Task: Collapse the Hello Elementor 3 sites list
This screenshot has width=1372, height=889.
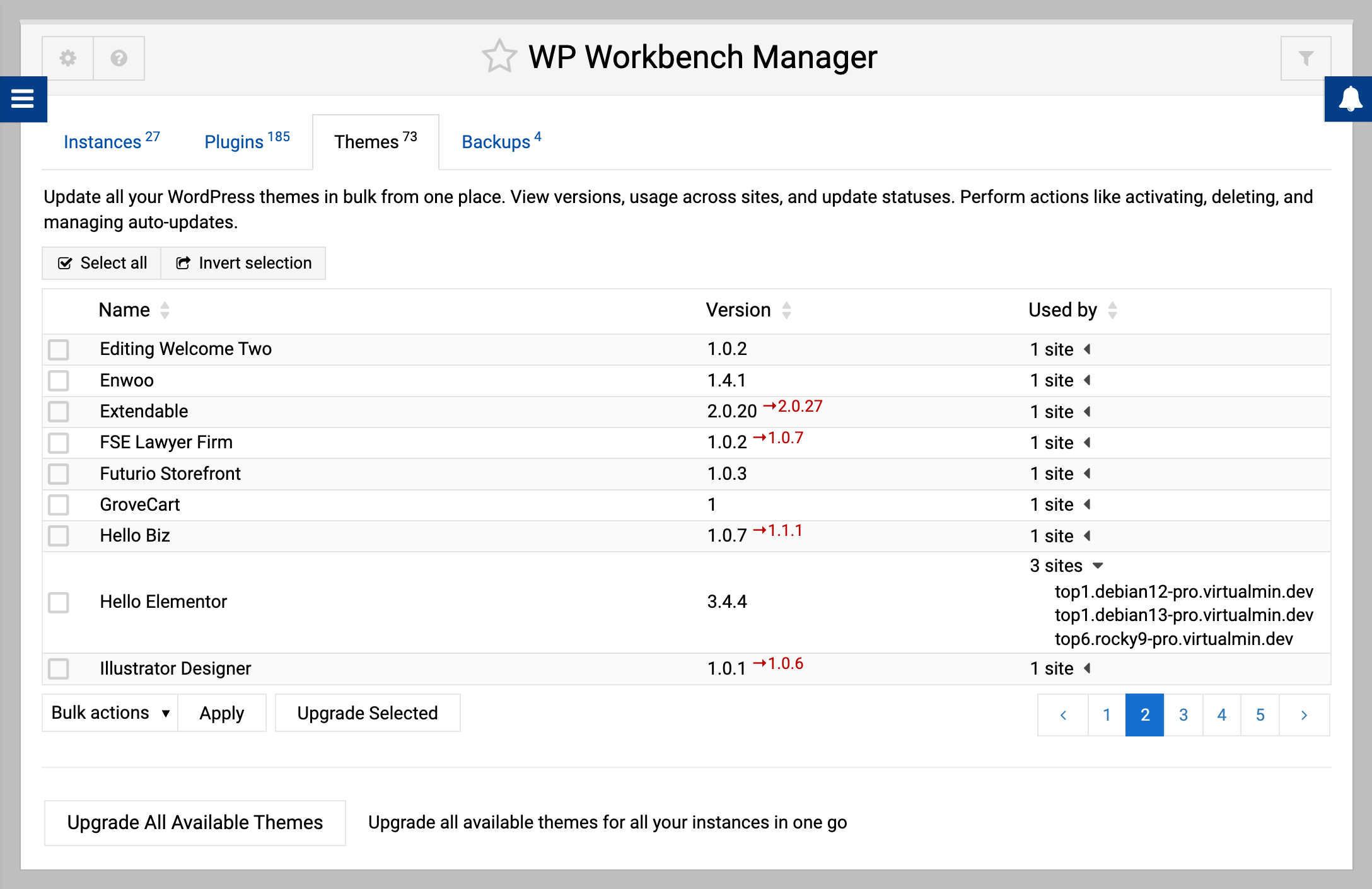Action: (1098, 566)
